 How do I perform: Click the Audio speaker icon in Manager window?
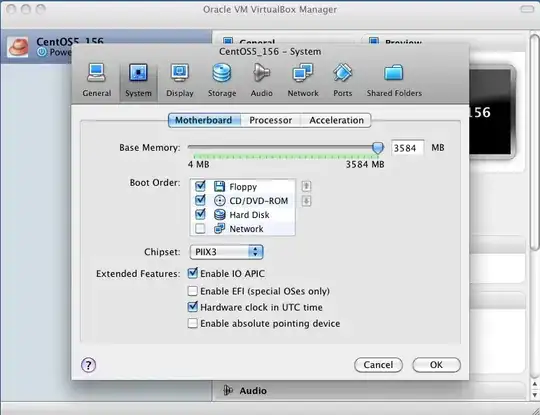click(x=228, y=390)
